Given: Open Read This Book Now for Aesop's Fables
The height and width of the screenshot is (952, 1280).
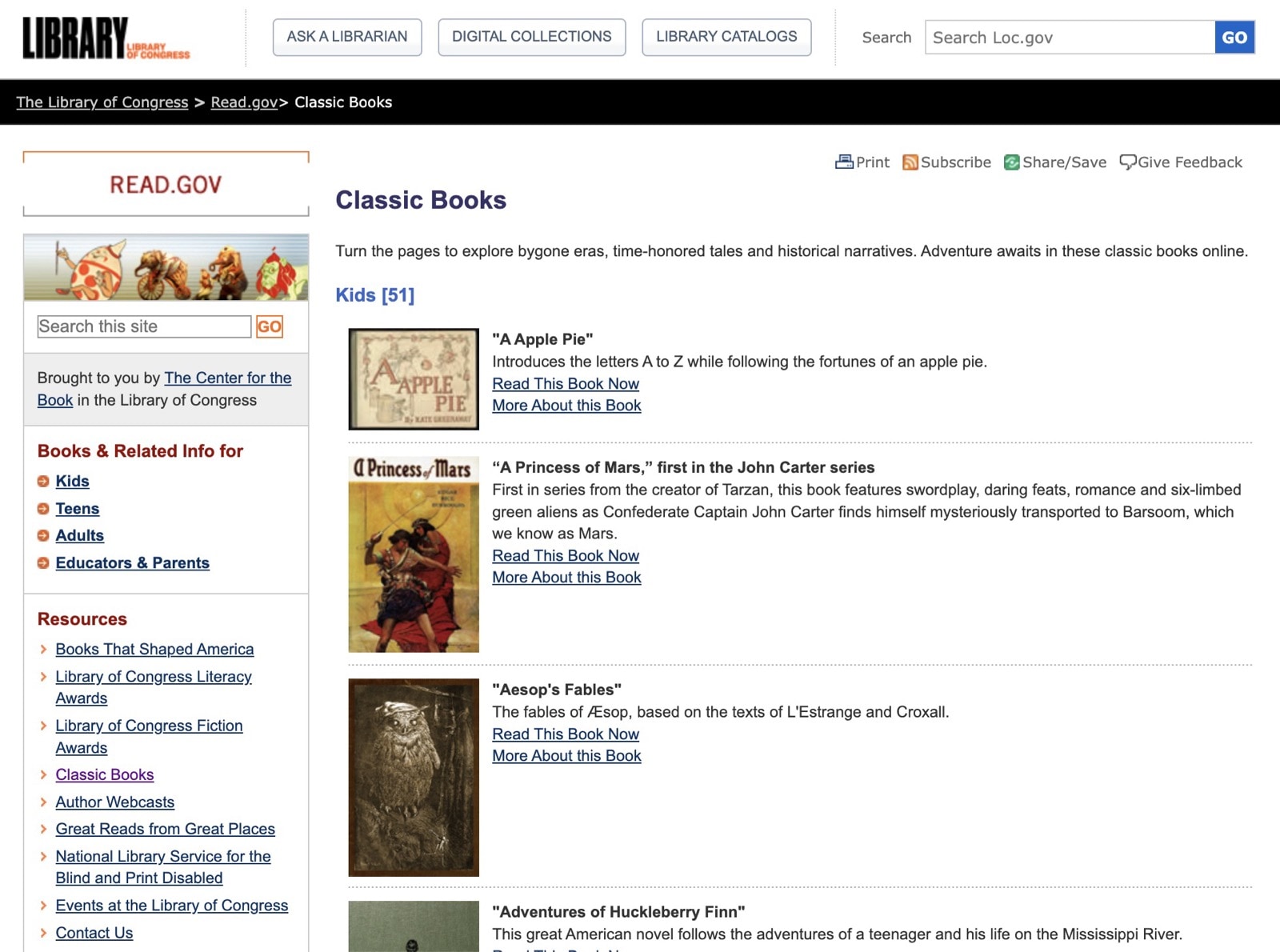Looking at the screenshot, I should pos(565,734).
